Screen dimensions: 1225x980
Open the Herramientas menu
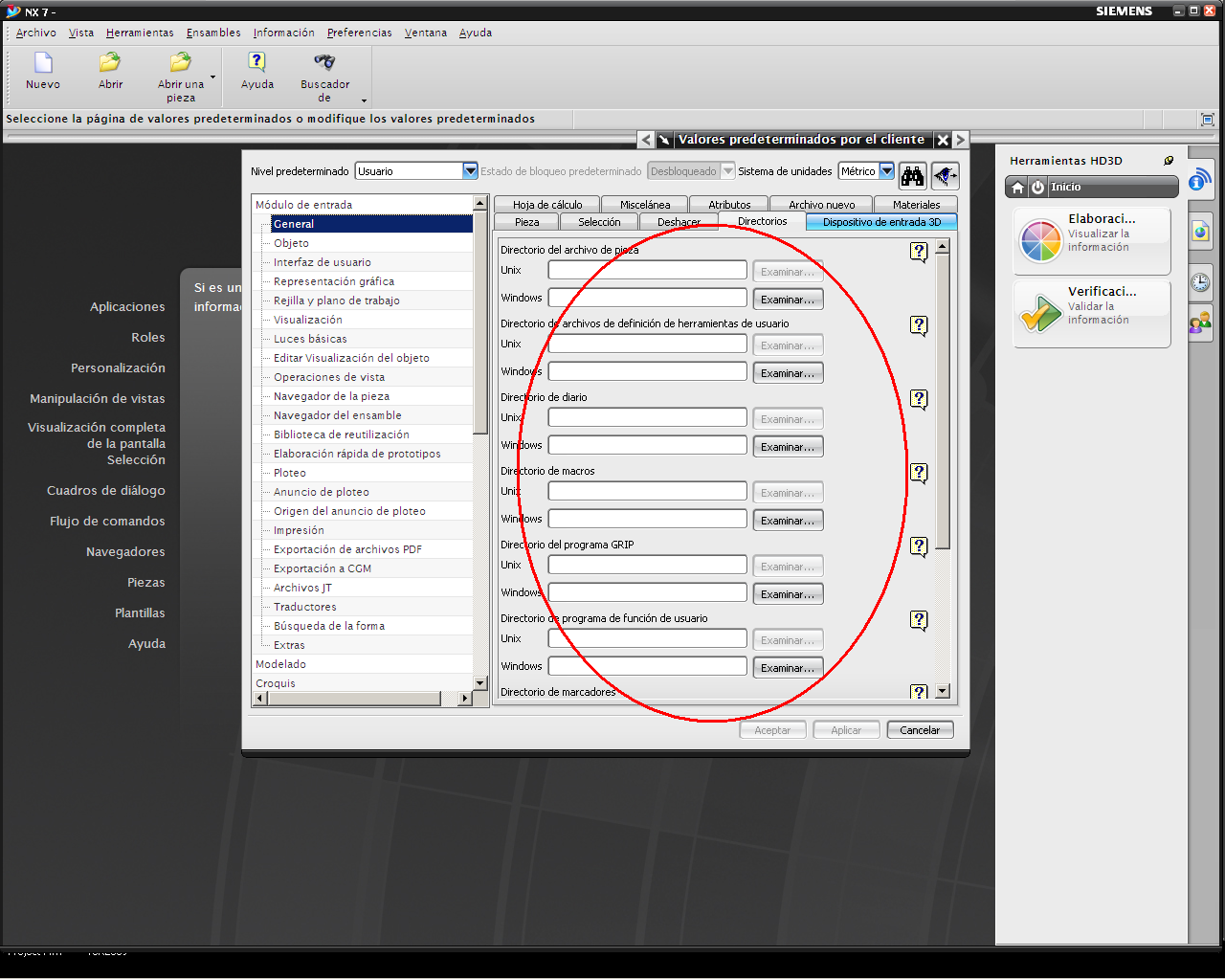(x=140, y=33)
